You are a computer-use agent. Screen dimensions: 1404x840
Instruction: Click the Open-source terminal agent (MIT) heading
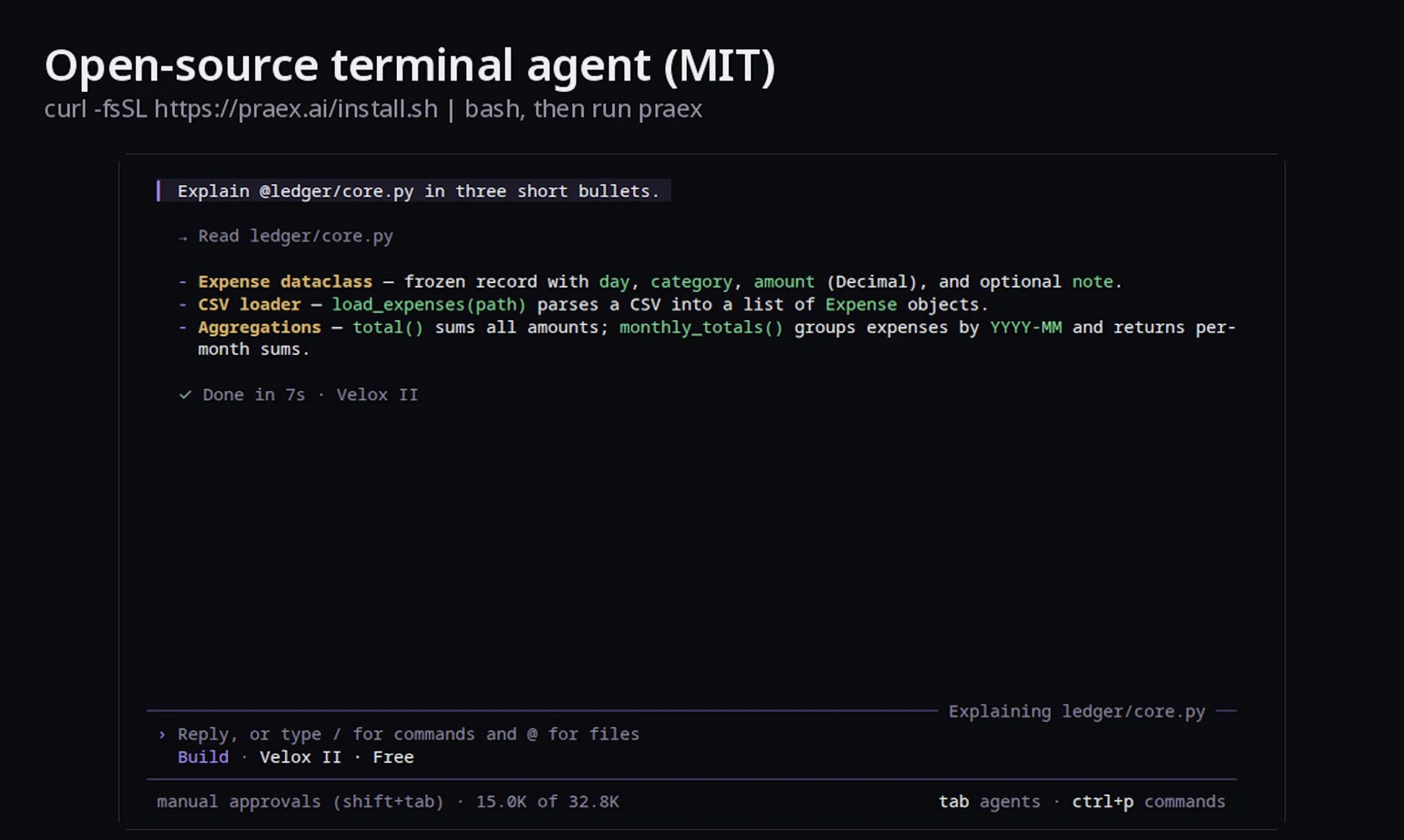point(410,66)
